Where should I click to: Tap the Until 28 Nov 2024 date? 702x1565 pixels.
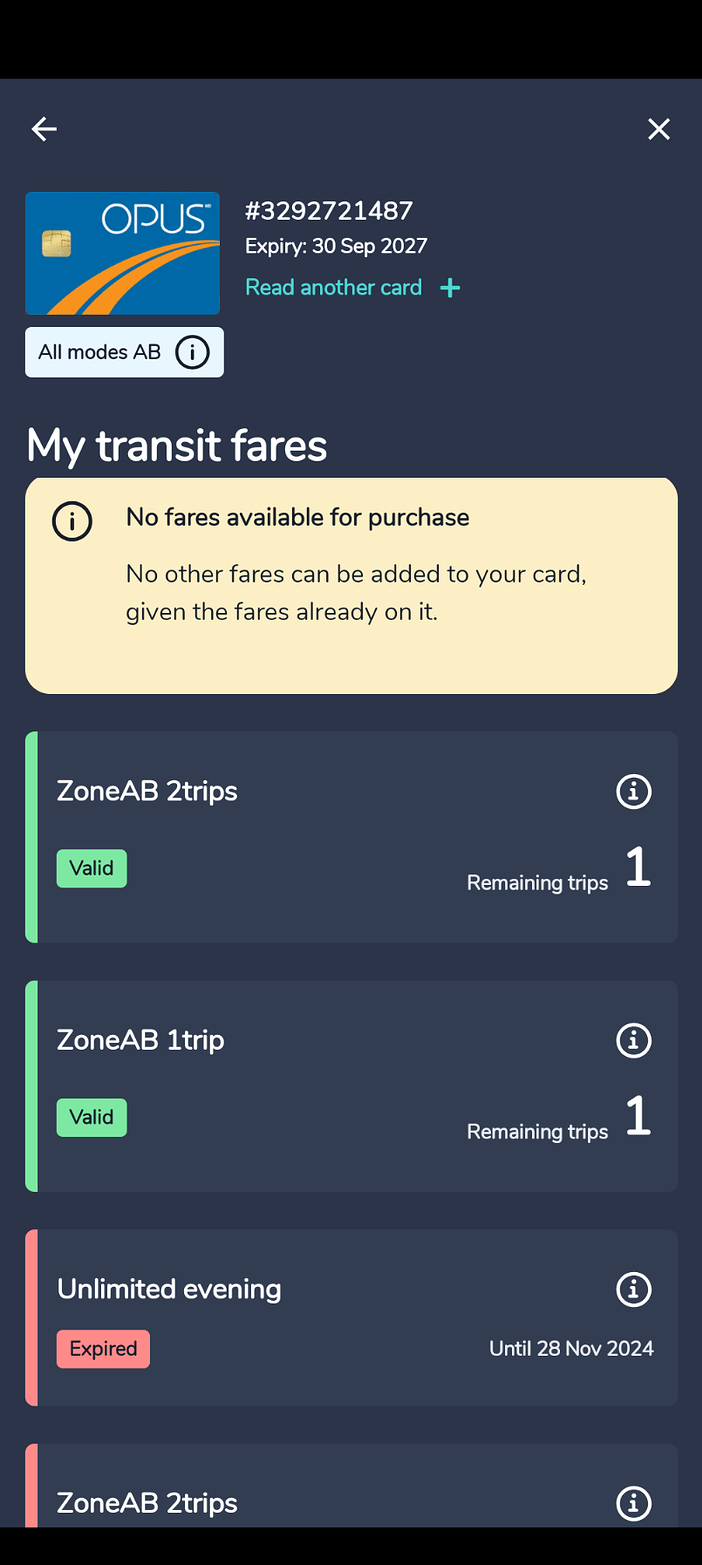[x=571, y=1348]
